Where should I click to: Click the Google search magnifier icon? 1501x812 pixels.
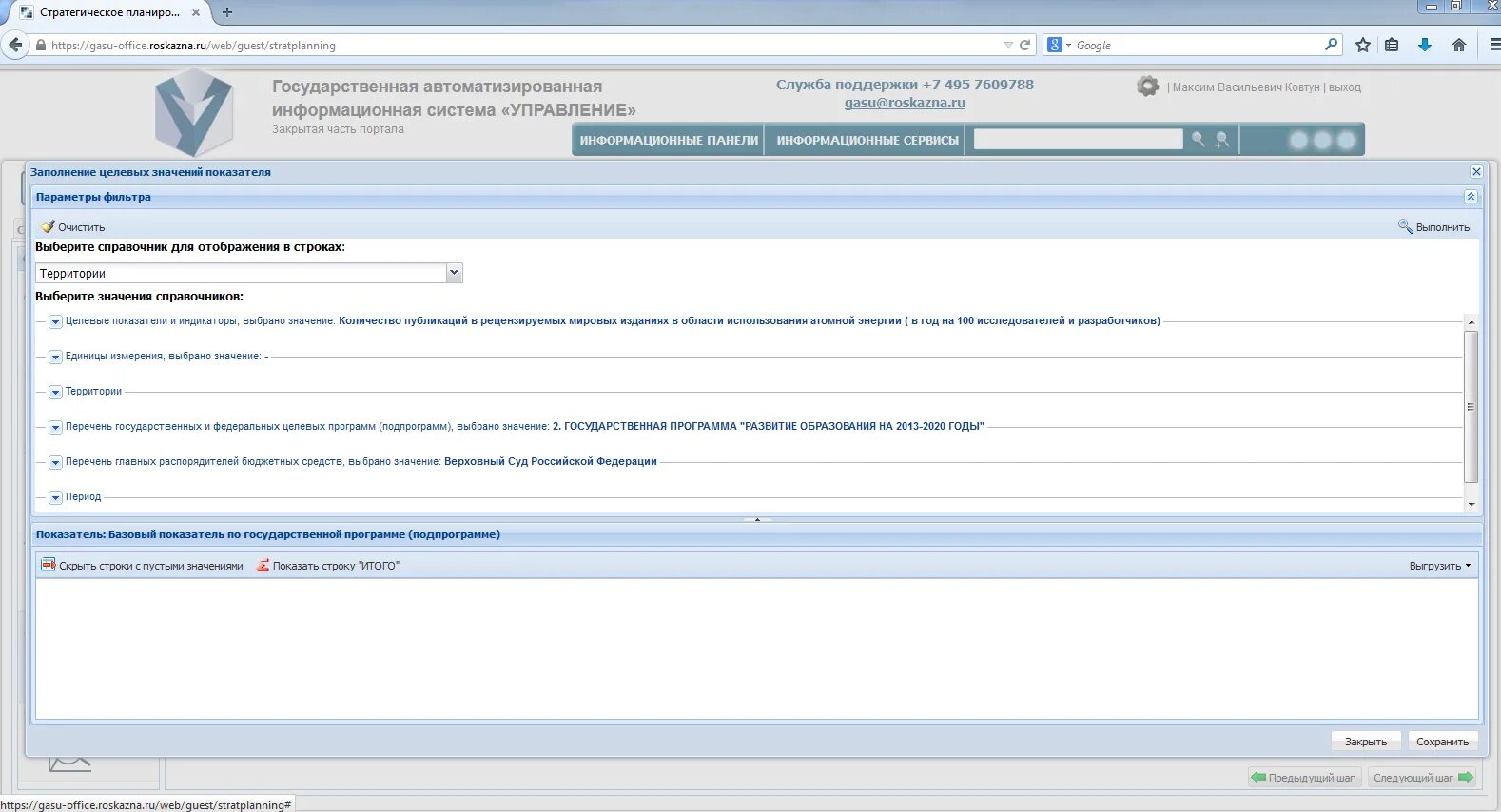(x=1331, y=45)
